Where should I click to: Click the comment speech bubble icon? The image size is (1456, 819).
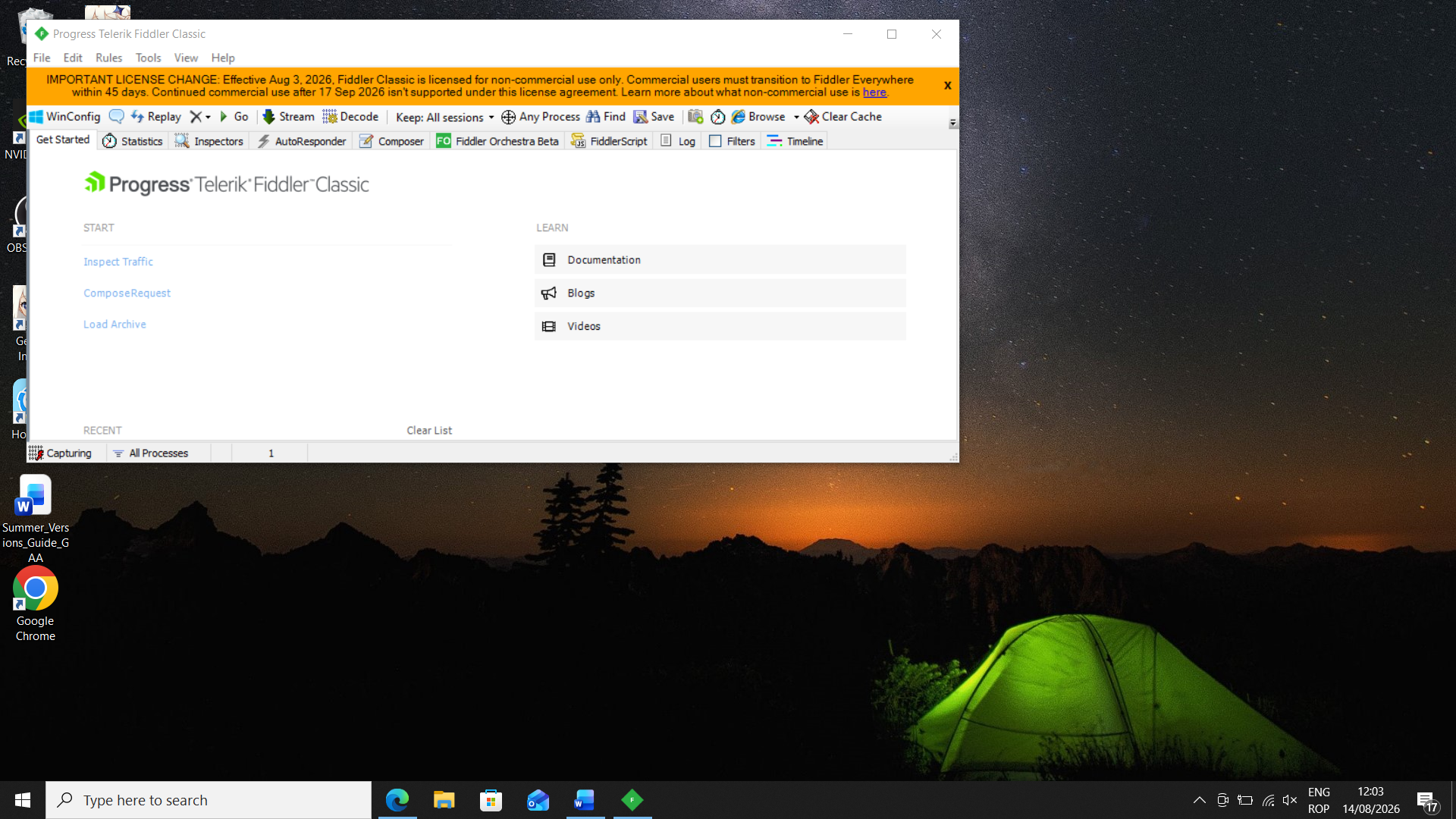(x=116, y=117)
